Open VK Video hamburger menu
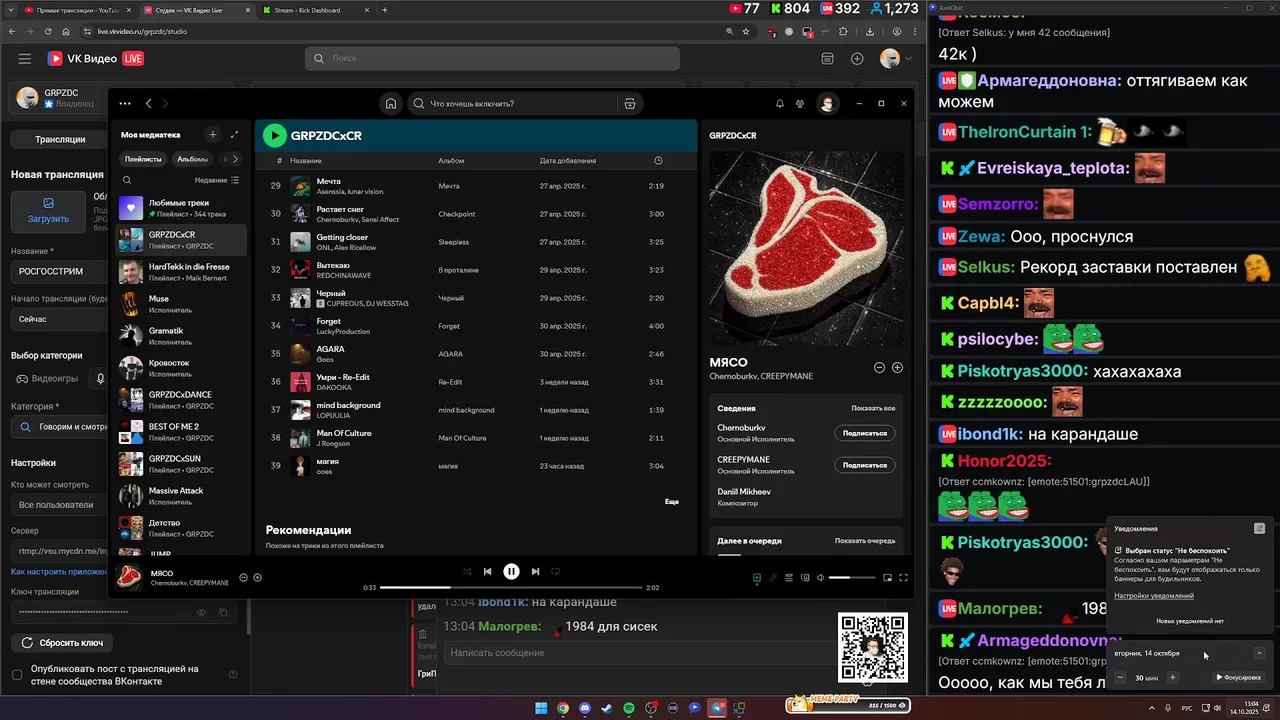Viewport: 1280px width, 720px height. pyautogui.click(x=25, y=59)
